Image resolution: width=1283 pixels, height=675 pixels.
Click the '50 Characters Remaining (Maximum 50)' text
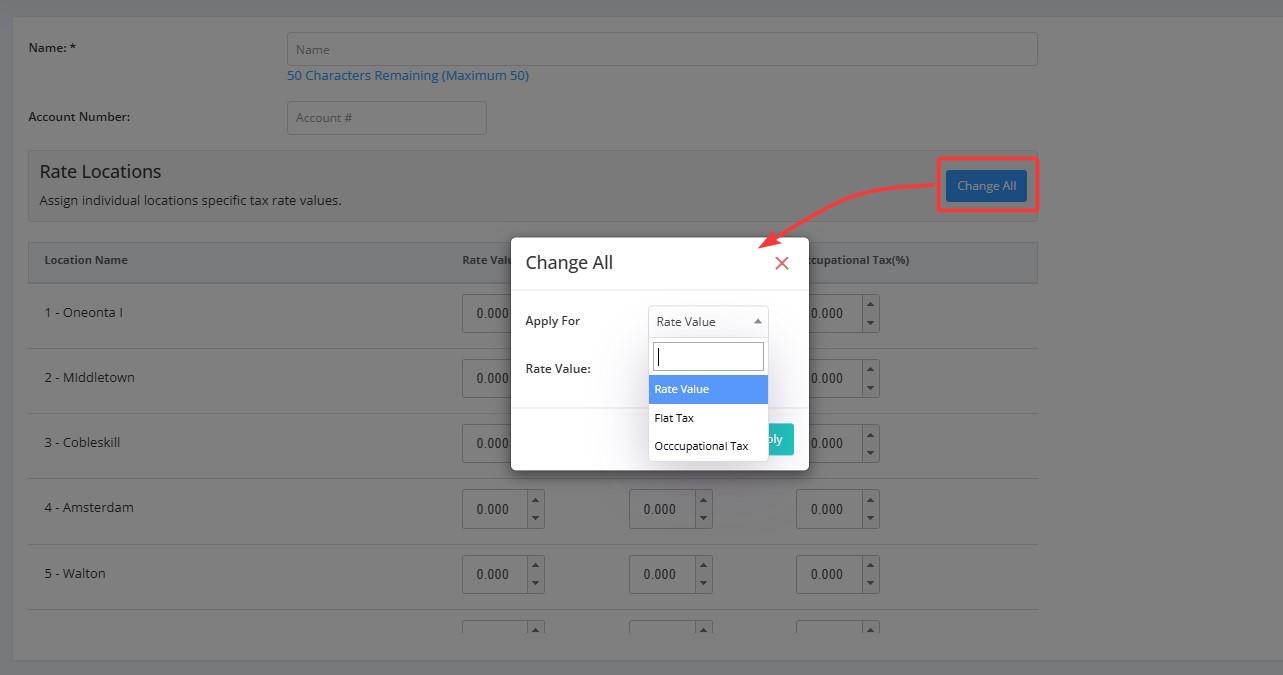coord(408,76)
